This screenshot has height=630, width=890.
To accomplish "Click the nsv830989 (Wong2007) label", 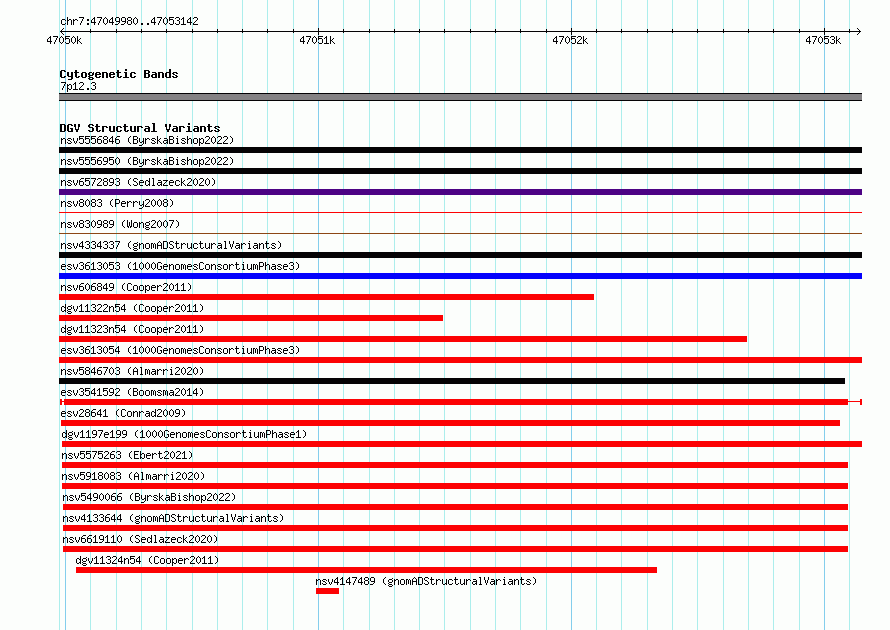I will [x=120, y=224].
